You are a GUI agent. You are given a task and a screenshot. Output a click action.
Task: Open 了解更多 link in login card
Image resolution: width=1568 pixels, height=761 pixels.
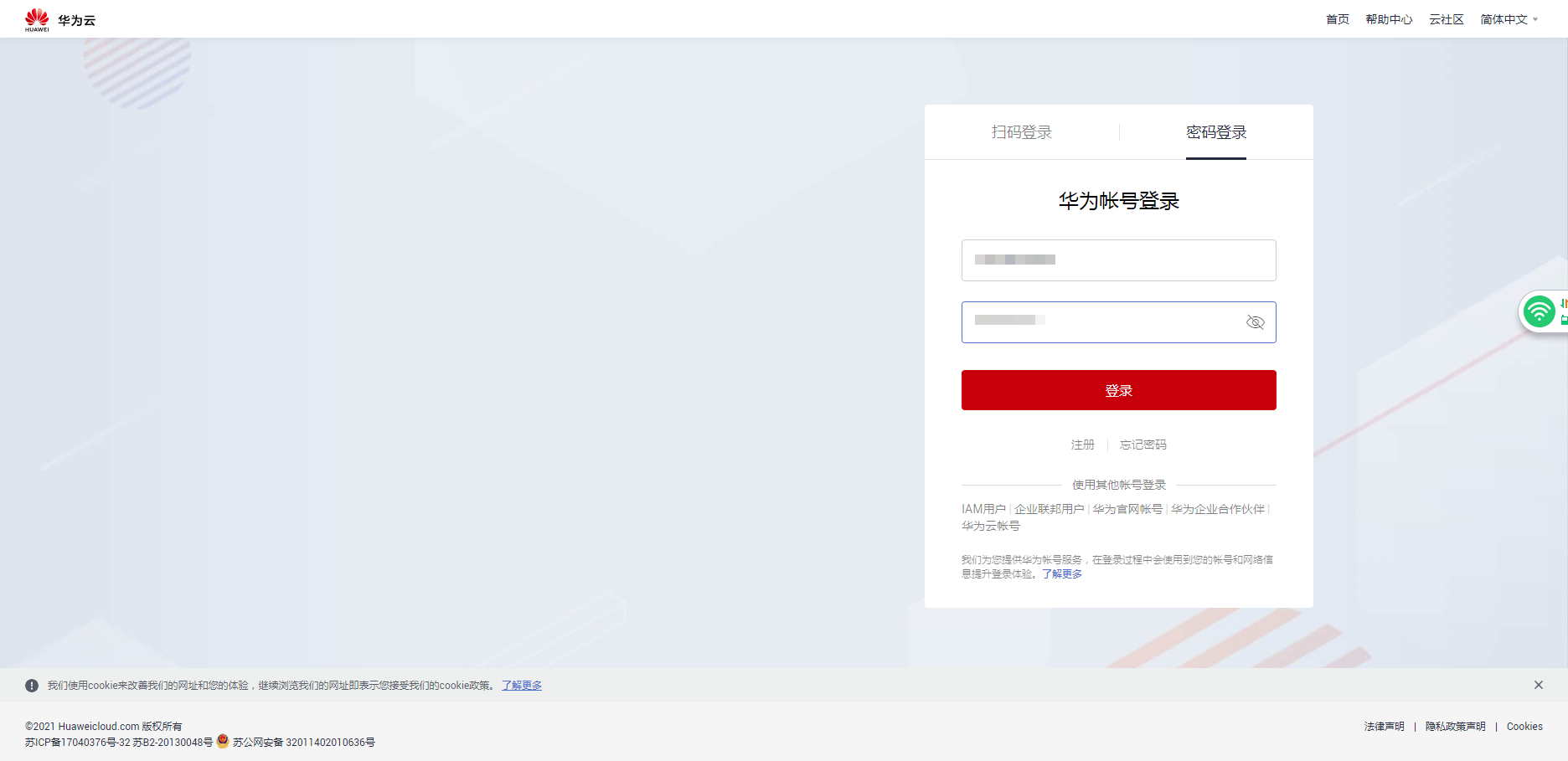1062,574
